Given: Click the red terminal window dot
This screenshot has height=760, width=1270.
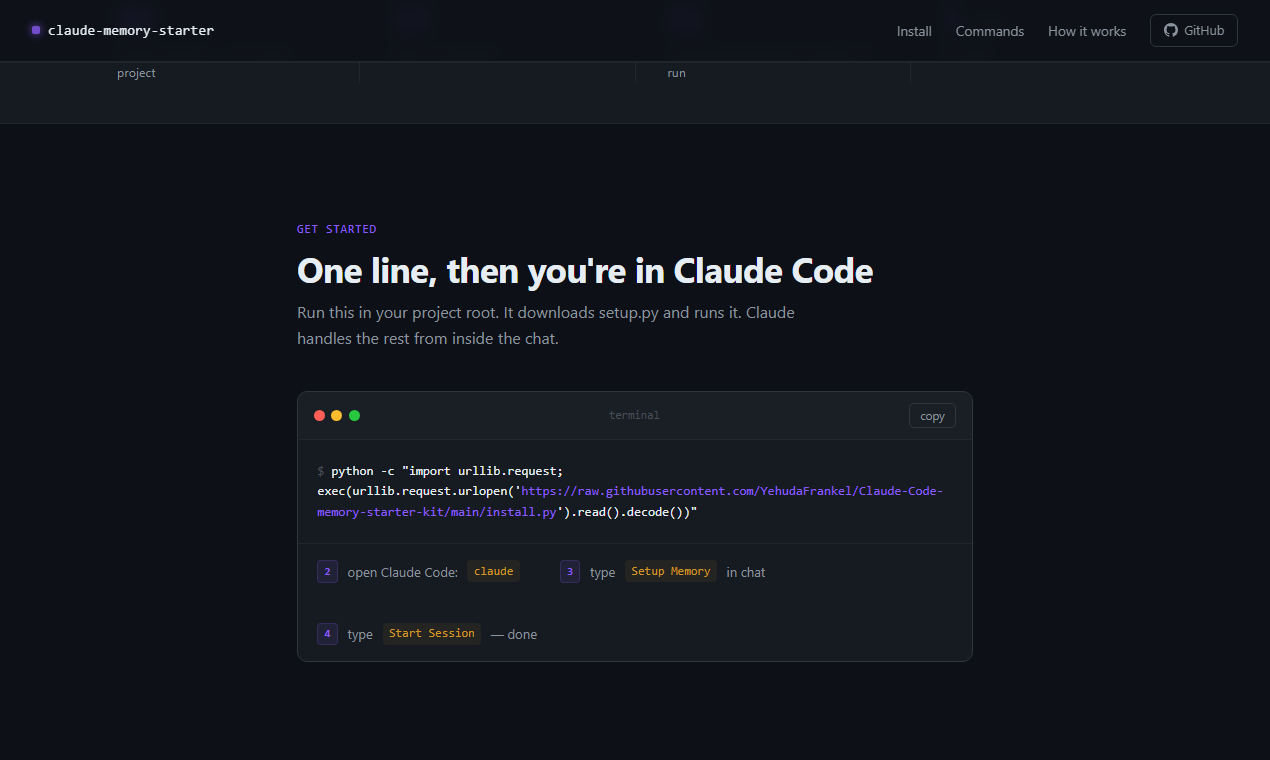Looking at the screenshot, I should 319,415.
